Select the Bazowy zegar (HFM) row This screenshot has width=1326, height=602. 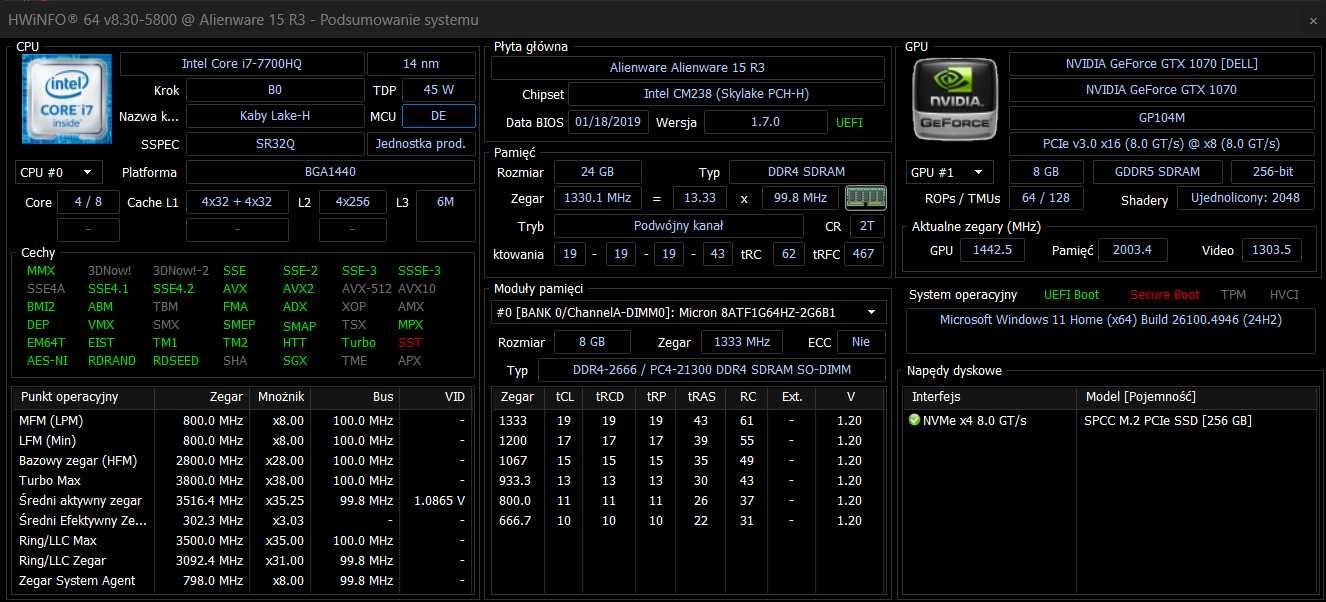[243, 461]
